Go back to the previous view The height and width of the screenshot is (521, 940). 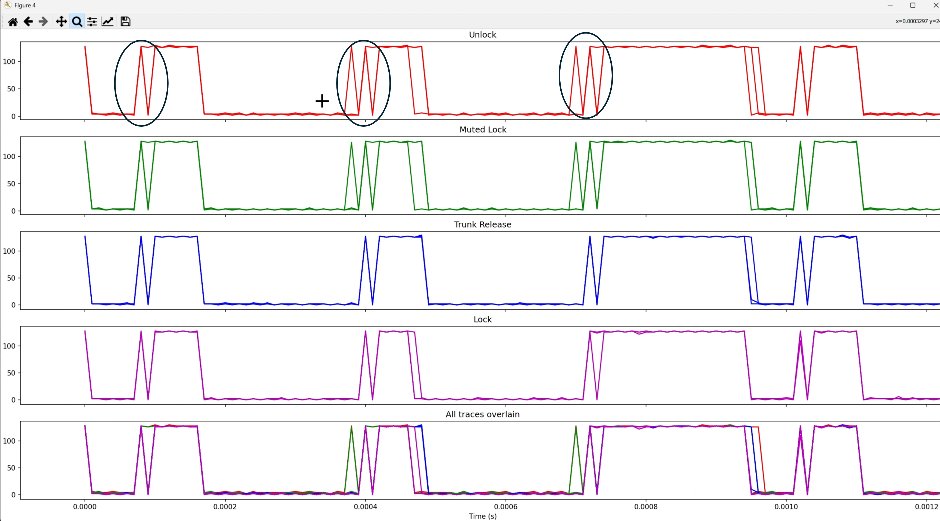coord(28,22)
